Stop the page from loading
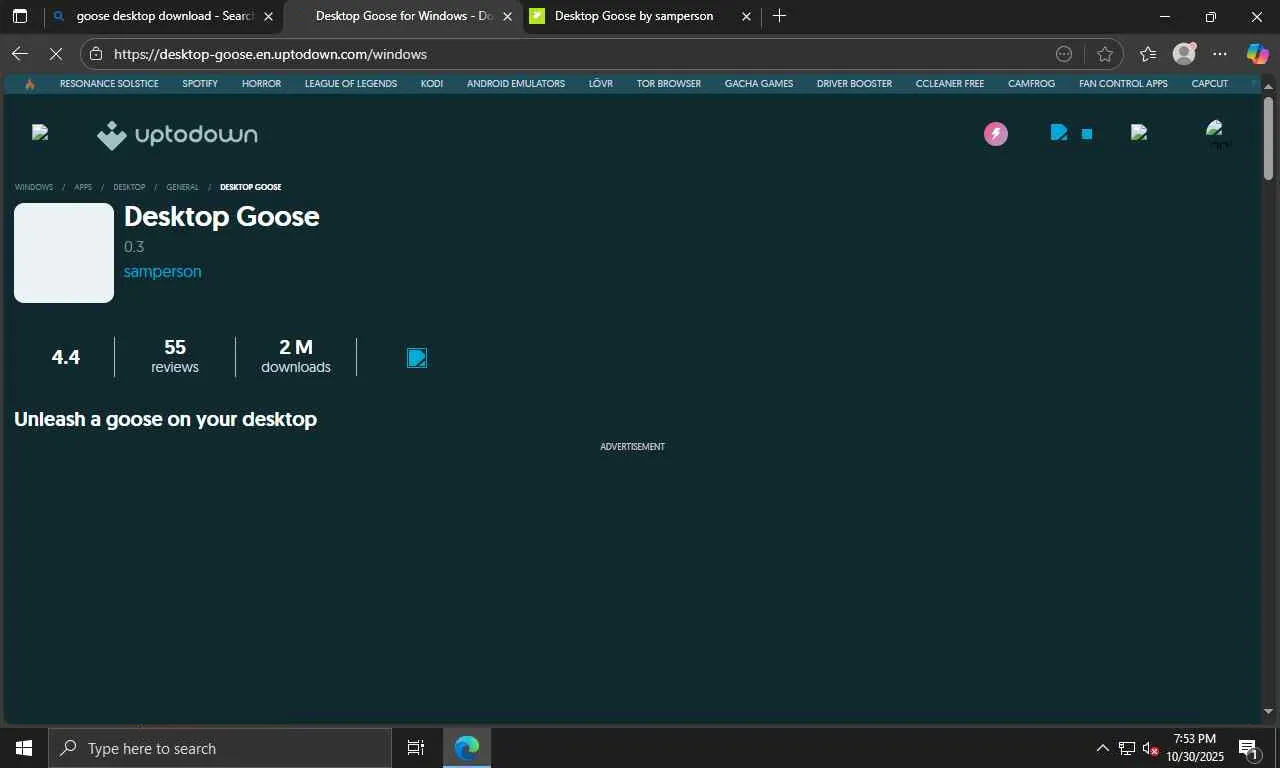Screen dimensions: 1280x768 click(x=56, y=54)
